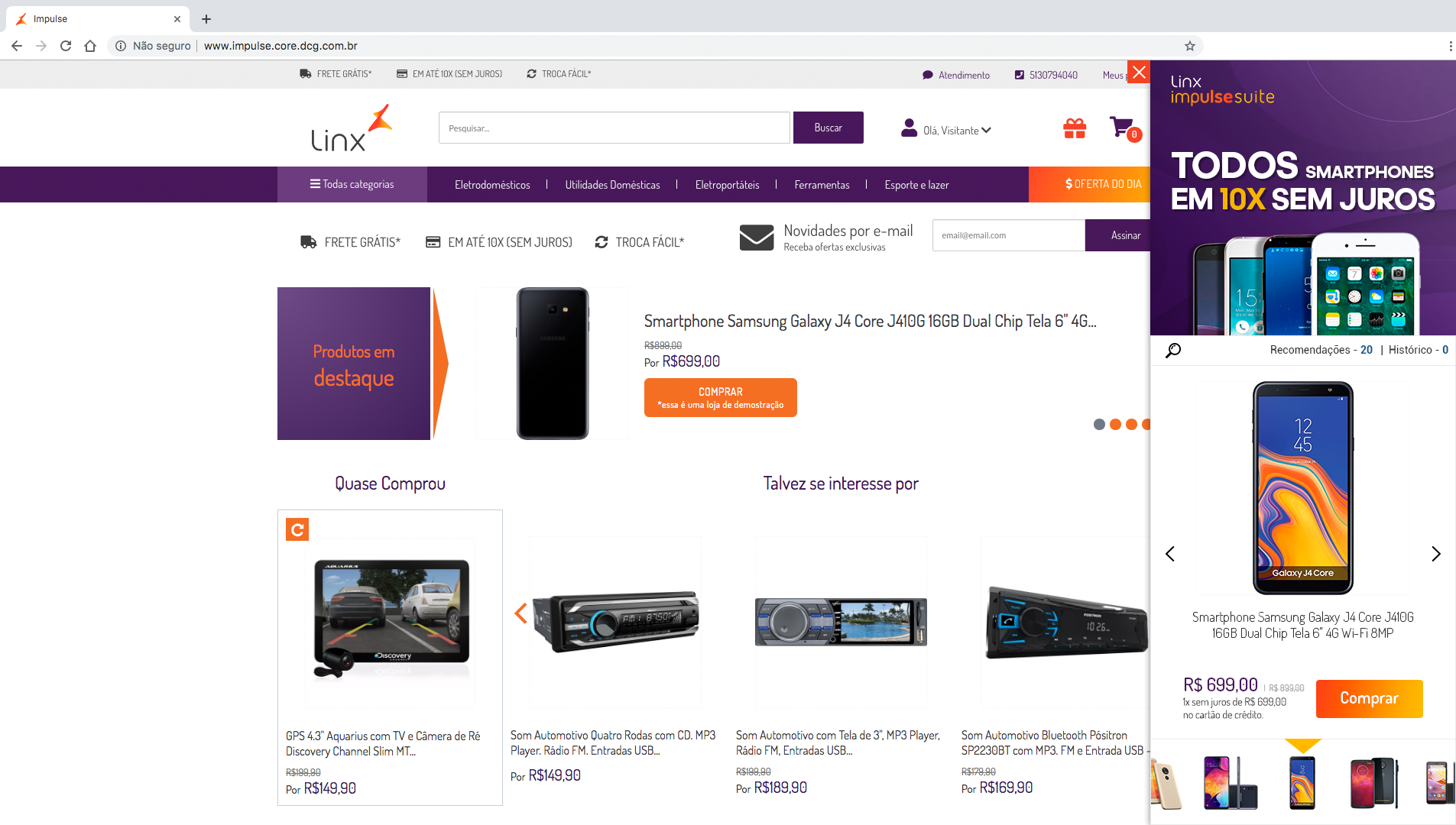The height and width of the screenshot is (825, 1456).
Task: Go to previous product in side panel
Action: [1169, 554]
